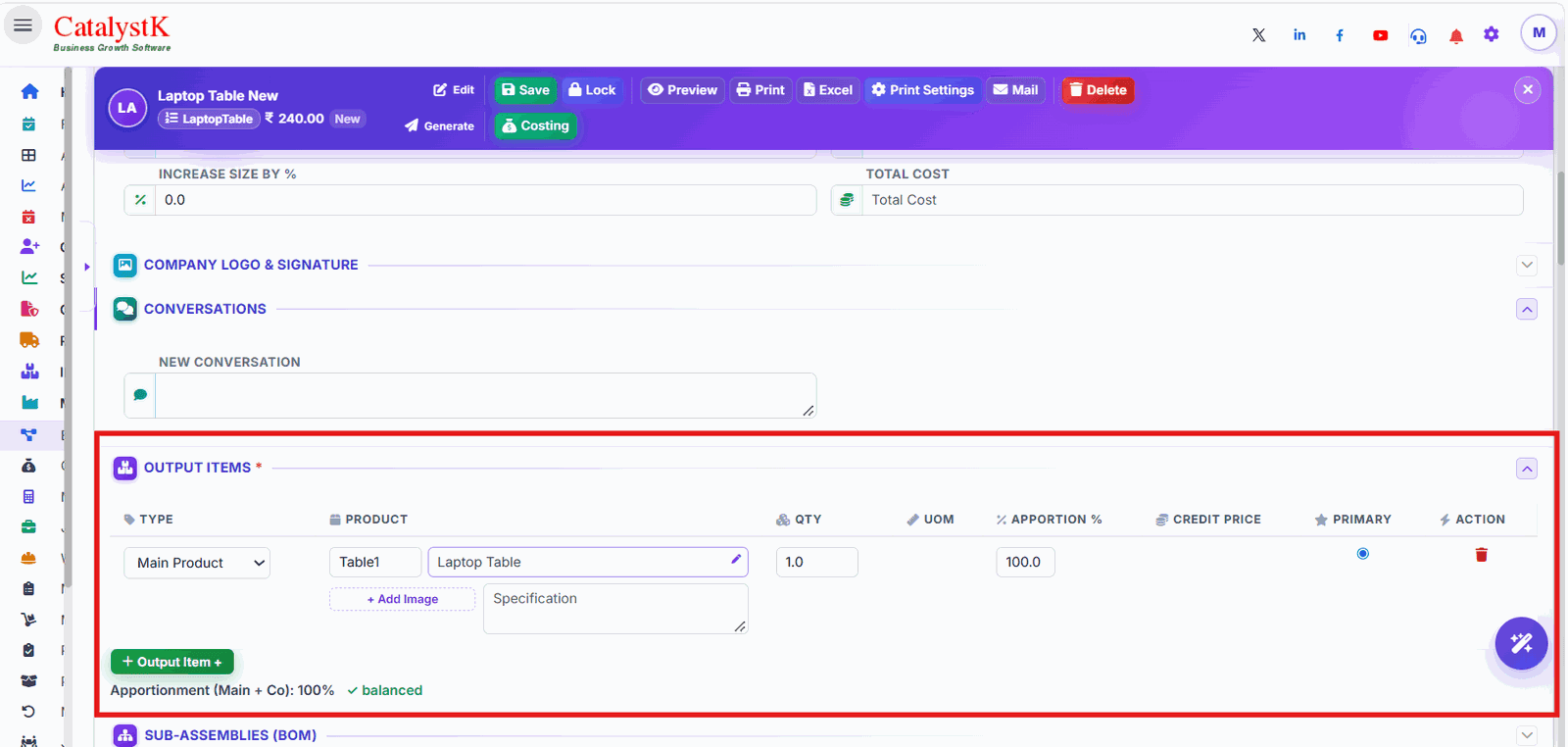Screen dimensions: 1568x747
Task: Click the Edit button in toolbar
Action: click(454, 90)
